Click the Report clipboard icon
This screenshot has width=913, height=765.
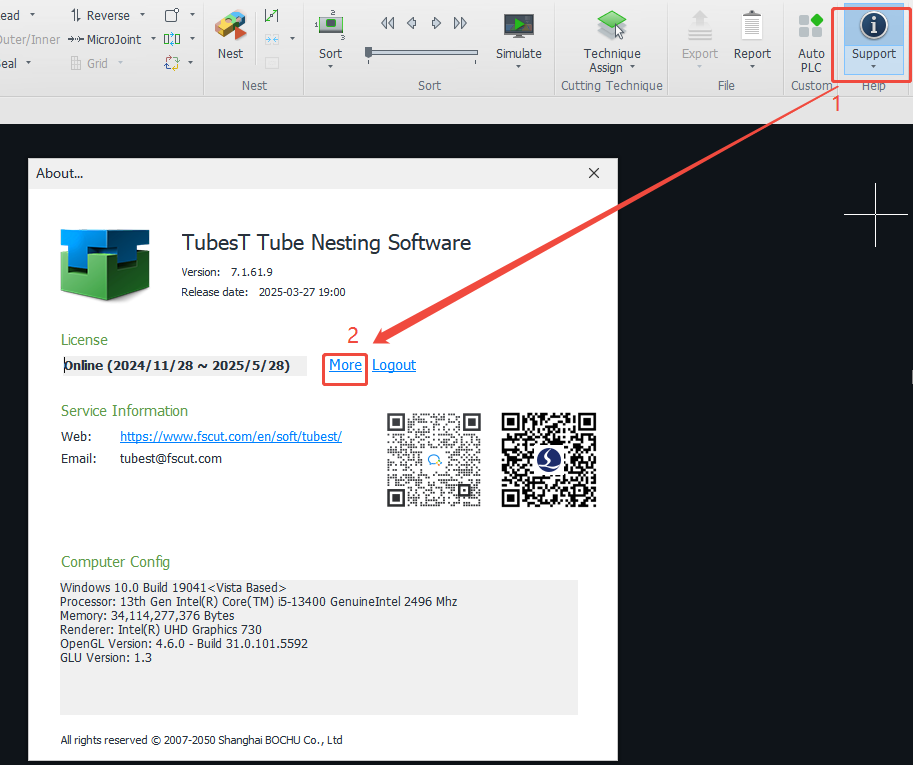[x=752, y=26]
